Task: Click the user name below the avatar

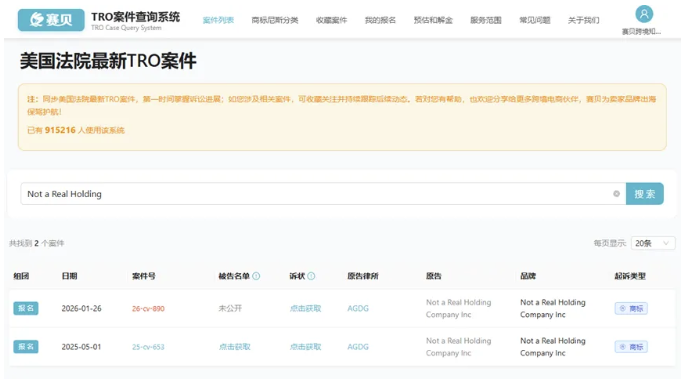Action: pyautogui.click(x=641, y=32)
